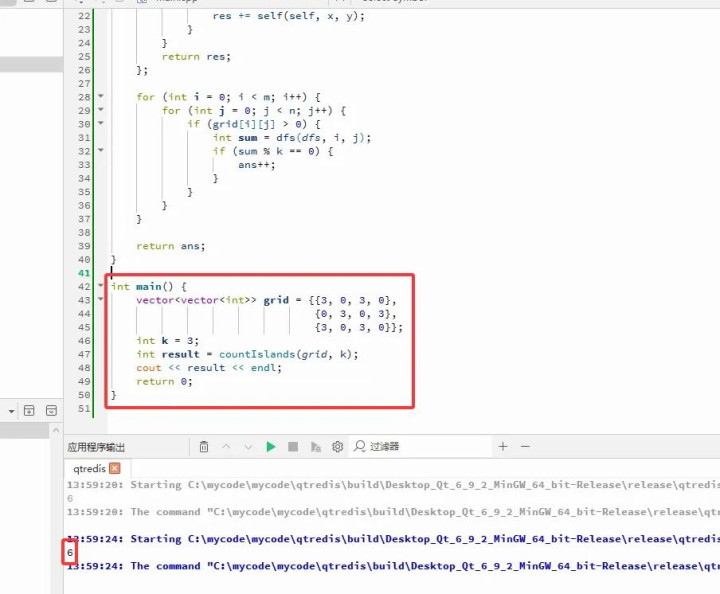Click the 应用程序输出 pane title
This screenshot has width=720, height=594.
pyautogui.click(x=96, y=447)
